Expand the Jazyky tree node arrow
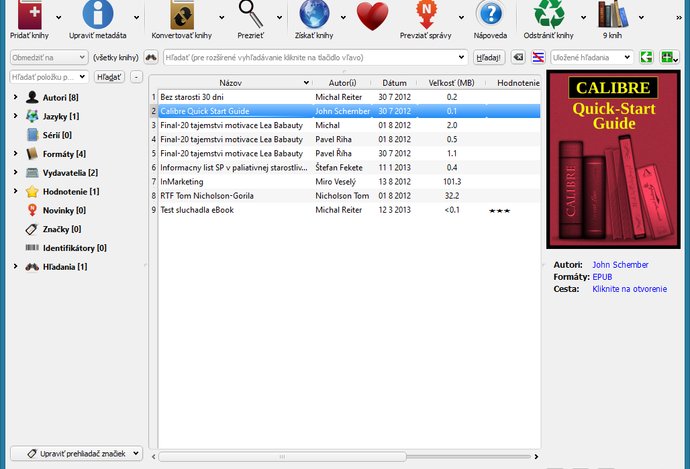 [x=15, y=116]
